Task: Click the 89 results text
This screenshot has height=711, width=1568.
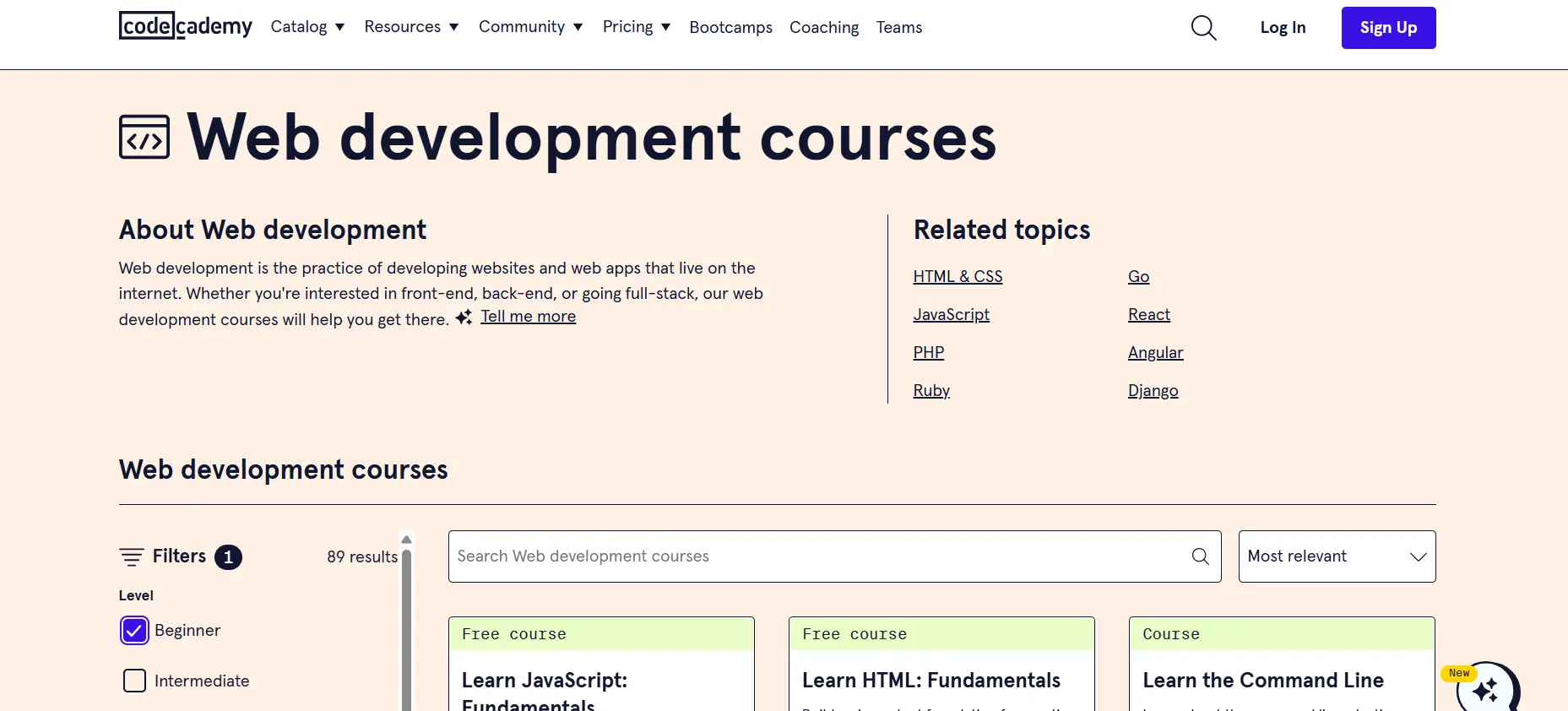Action: click(x=362, y=557)
